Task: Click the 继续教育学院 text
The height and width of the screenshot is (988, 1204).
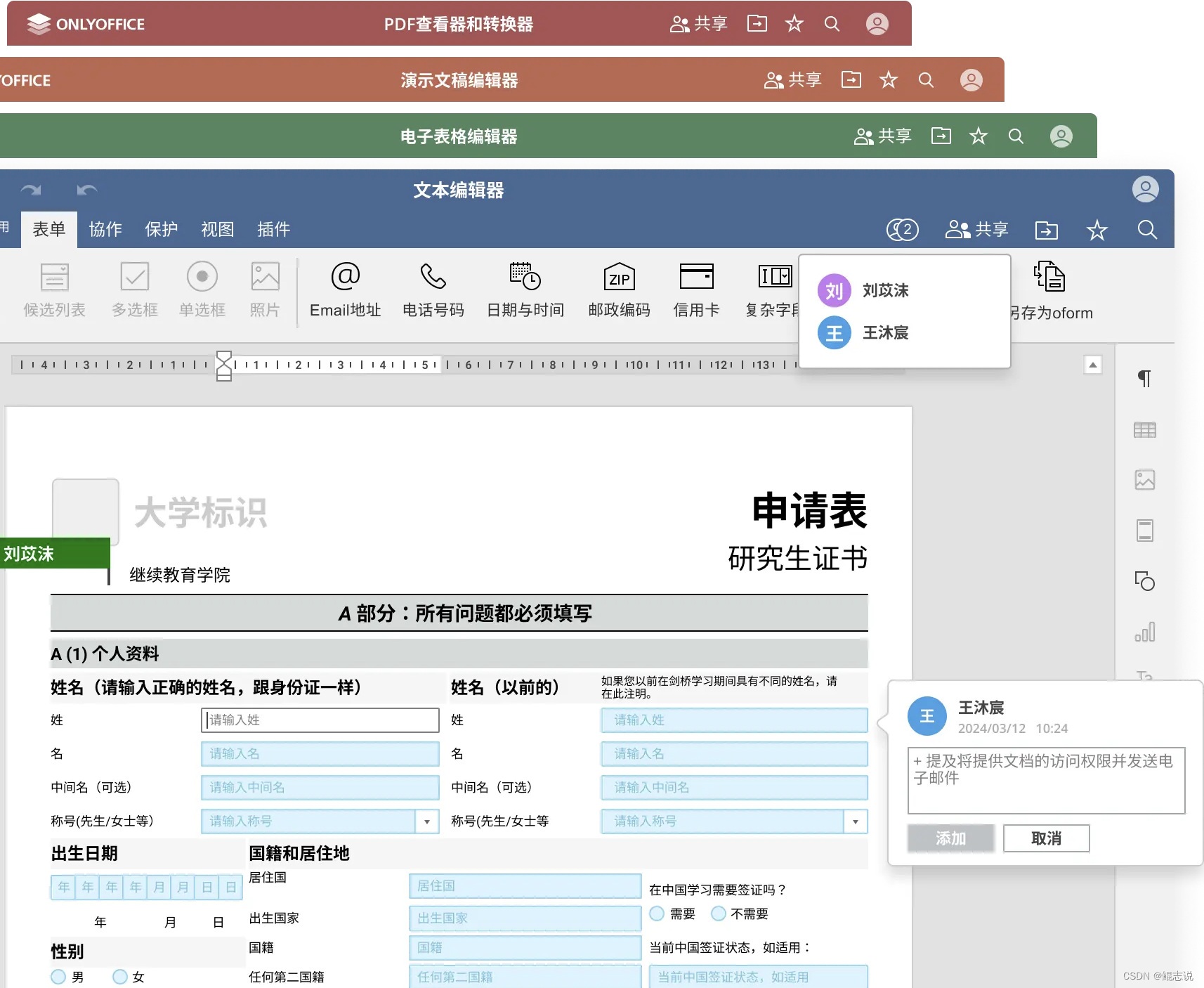Action: [x=180, y=575]
